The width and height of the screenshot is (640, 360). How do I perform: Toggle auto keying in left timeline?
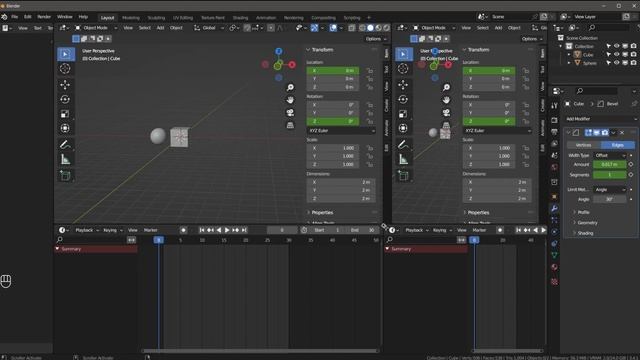click(x=183, y=230)
